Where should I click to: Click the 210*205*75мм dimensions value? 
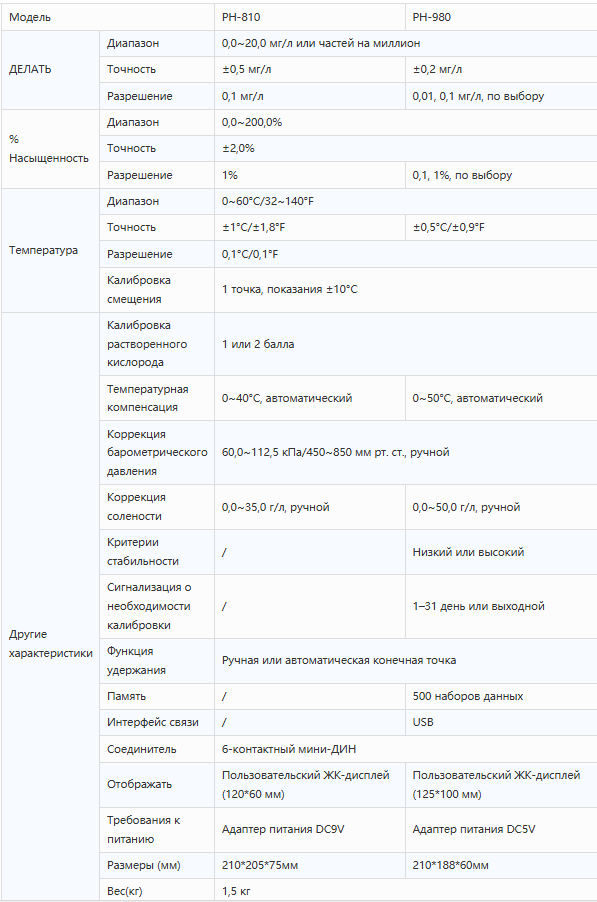pos(260,865)
